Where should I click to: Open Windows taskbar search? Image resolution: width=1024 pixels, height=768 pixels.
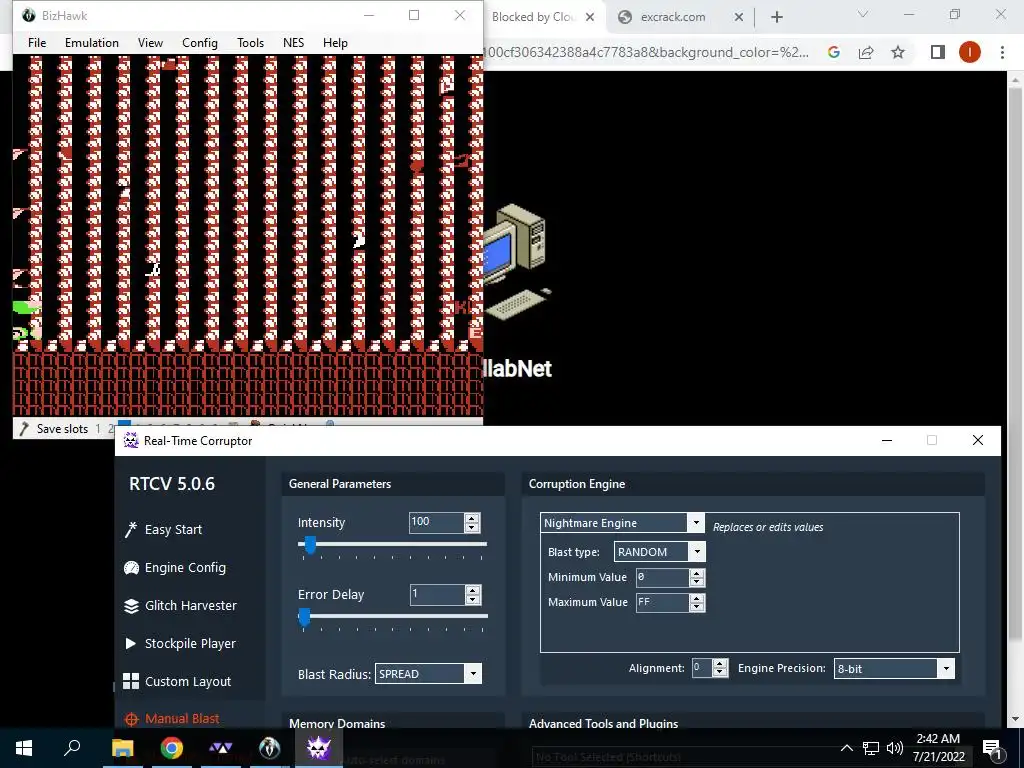72,748
